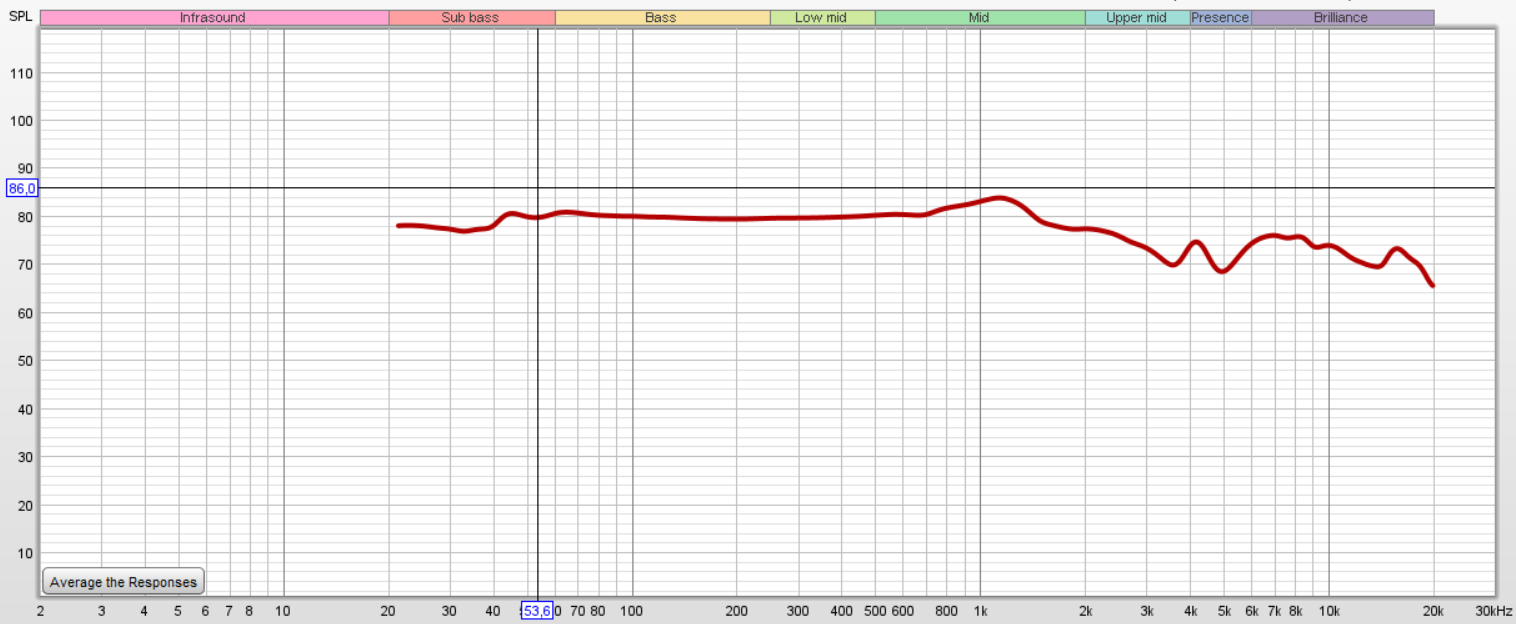Select the Infrasound frequency band label
Image resolution: width=1516 pixels, height=624 pixels.
tap(213, 18)
